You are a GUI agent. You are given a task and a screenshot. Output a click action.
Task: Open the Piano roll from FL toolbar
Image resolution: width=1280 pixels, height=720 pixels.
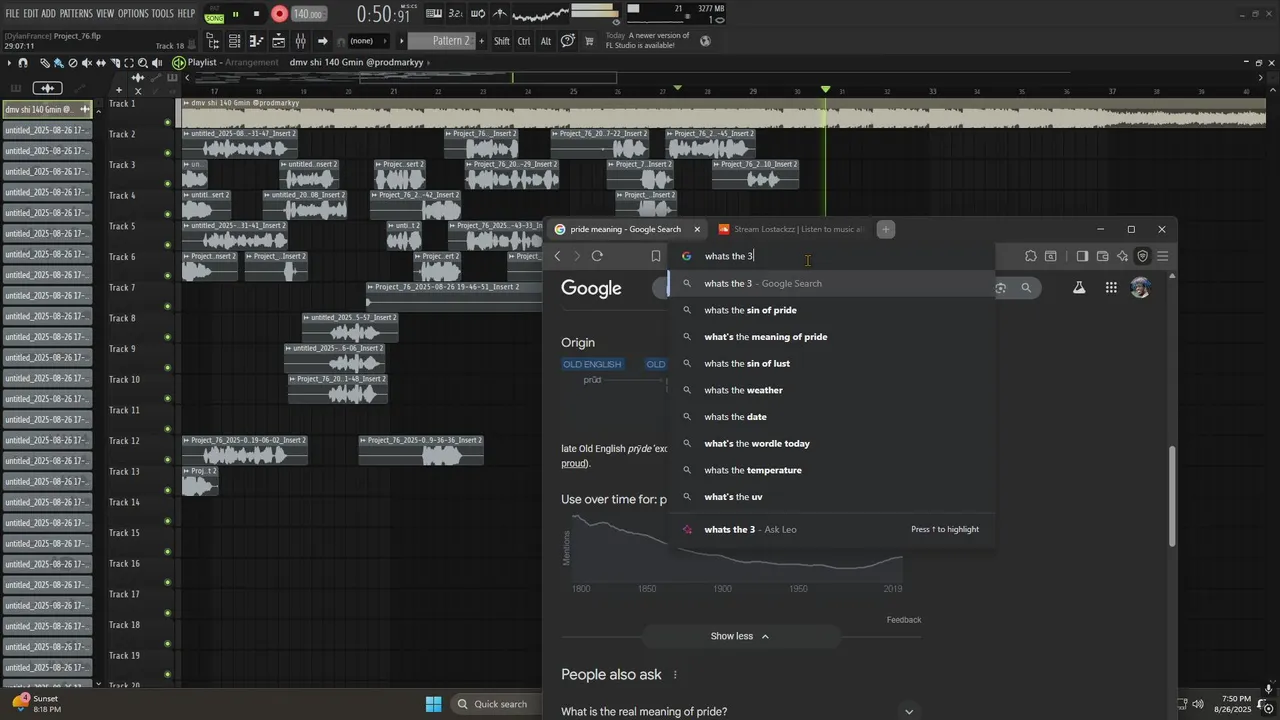(256, 41)
